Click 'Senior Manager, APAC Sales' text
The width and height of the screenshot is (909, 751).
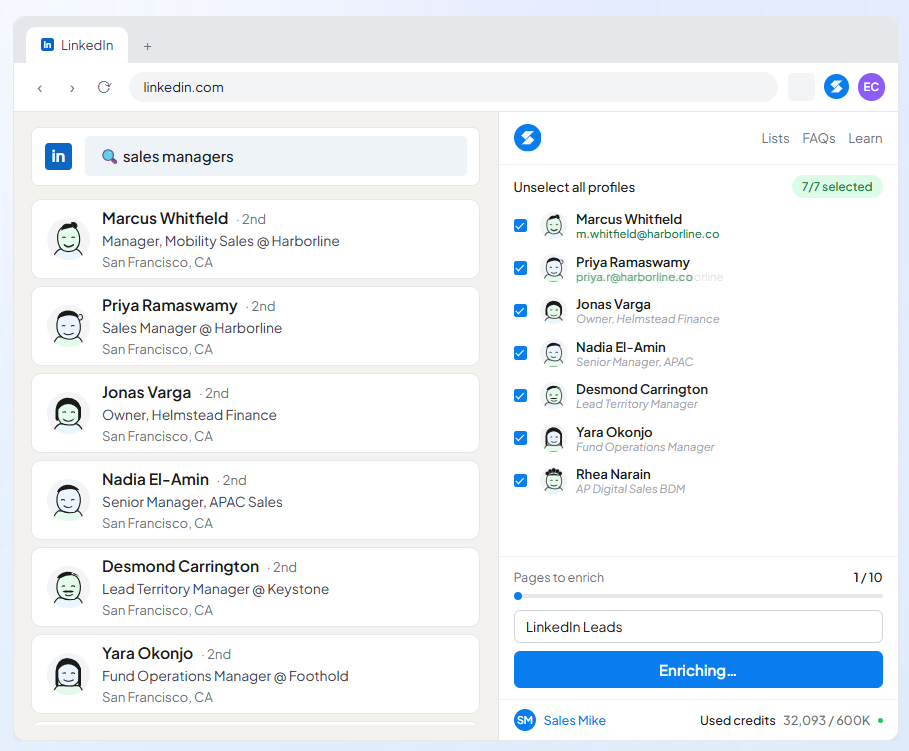192,502
